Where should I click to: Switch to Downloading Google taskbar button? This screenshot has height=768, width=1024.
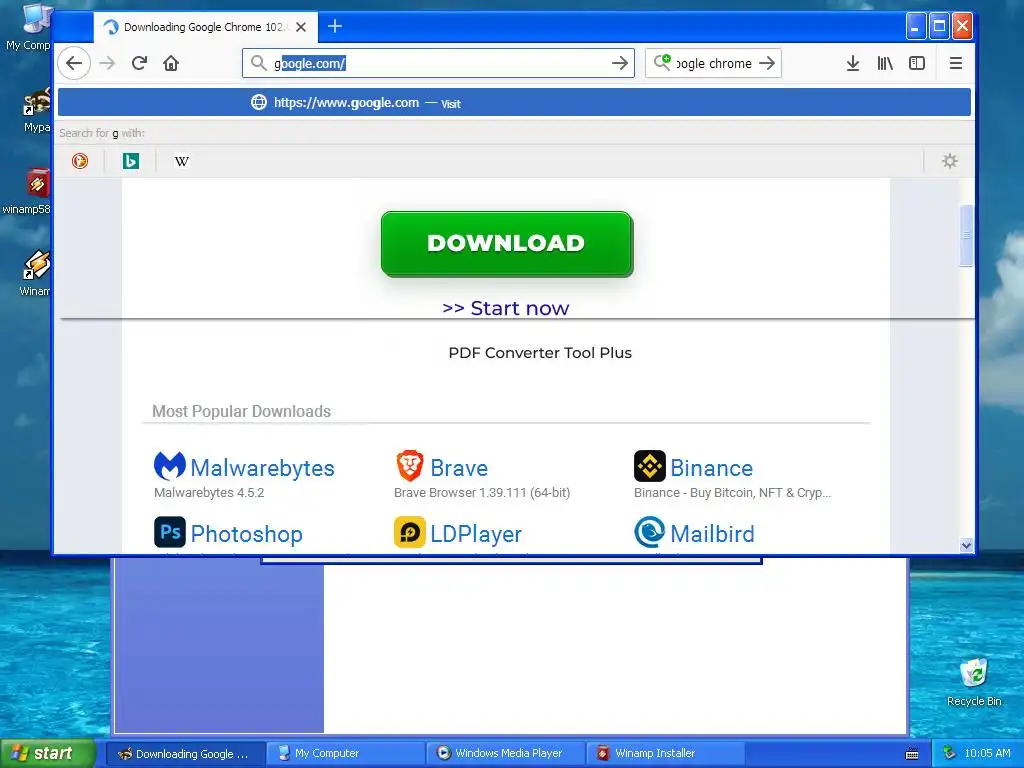click(186, 754)
